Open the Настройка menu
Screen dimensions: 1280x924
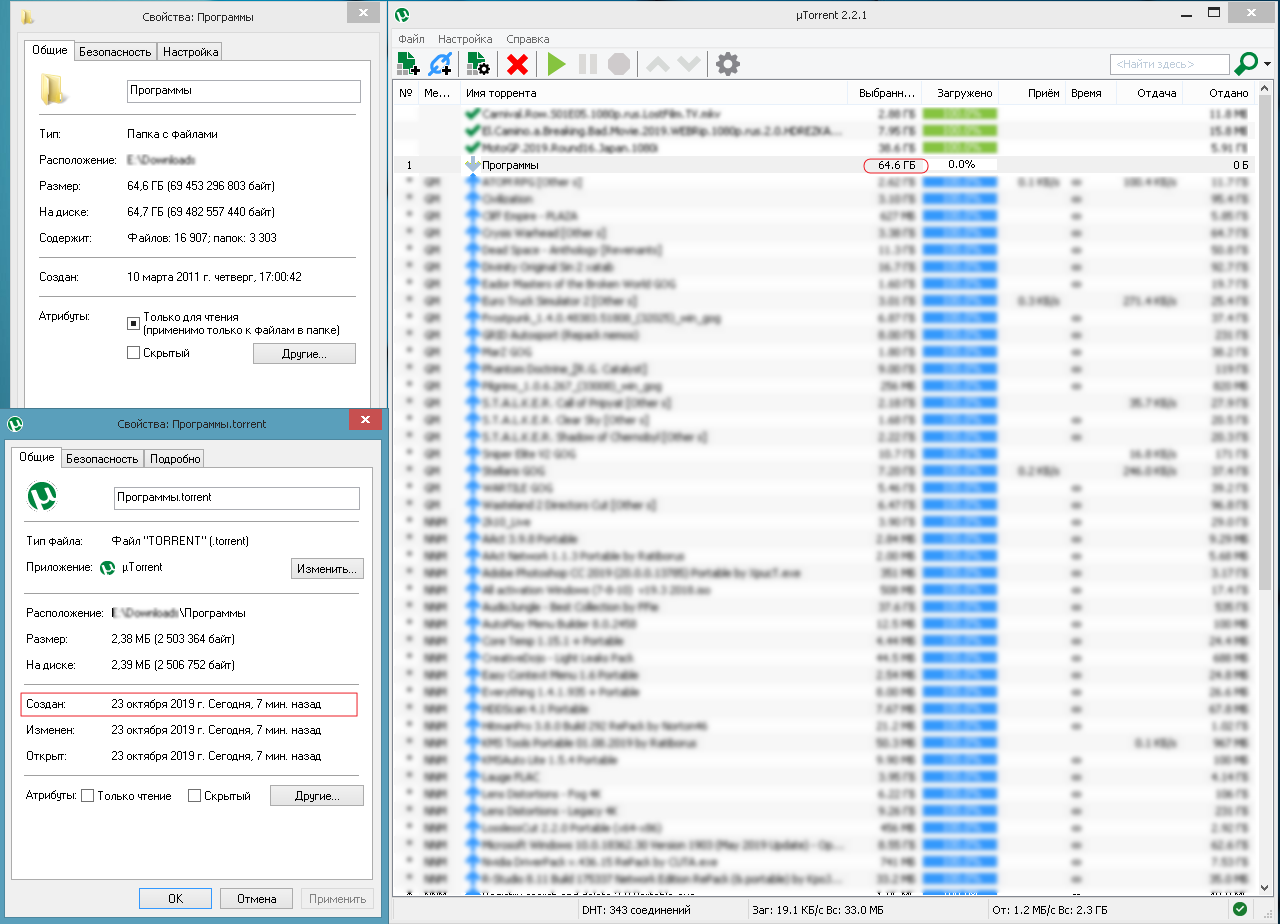coord(465,39)
